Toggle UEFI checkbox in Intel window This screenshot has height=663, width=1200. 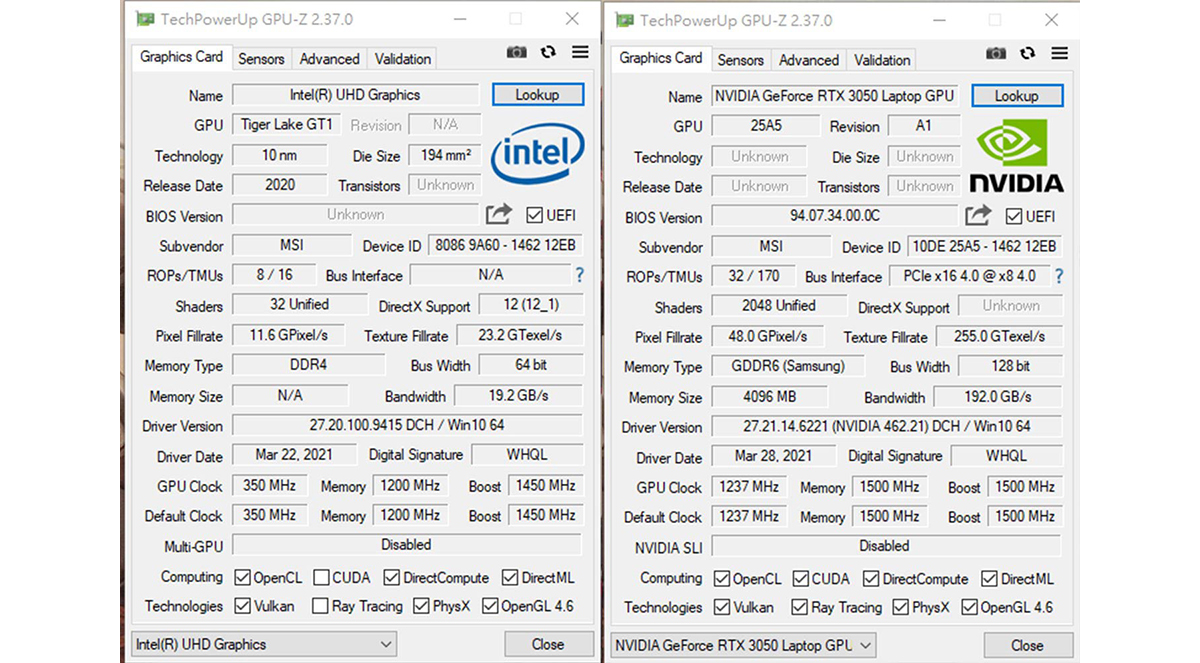pos(534,215)
